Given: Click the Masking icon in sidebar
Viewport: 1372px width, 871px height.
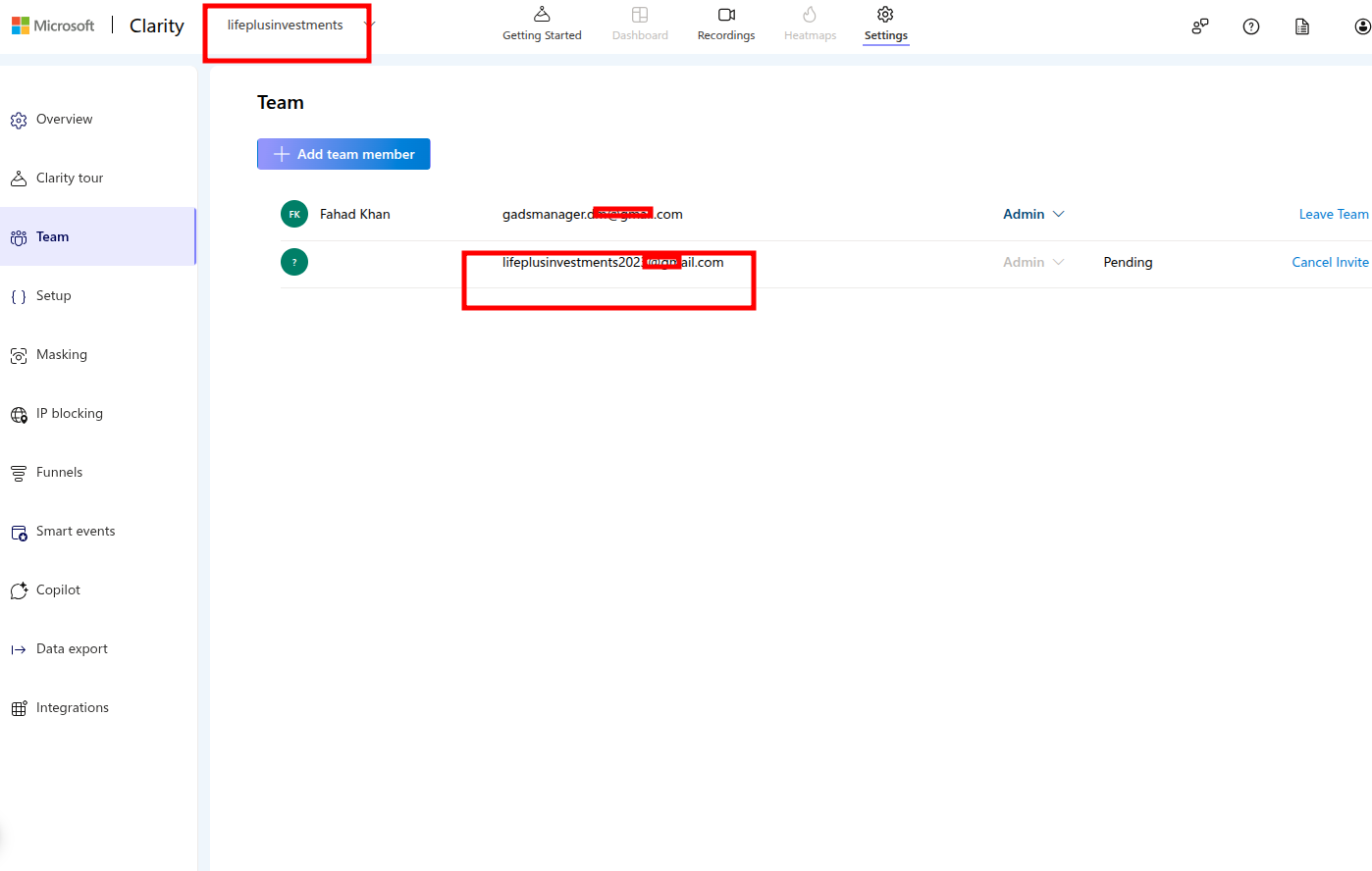Looking at the screenshot, I should point(19,355).
